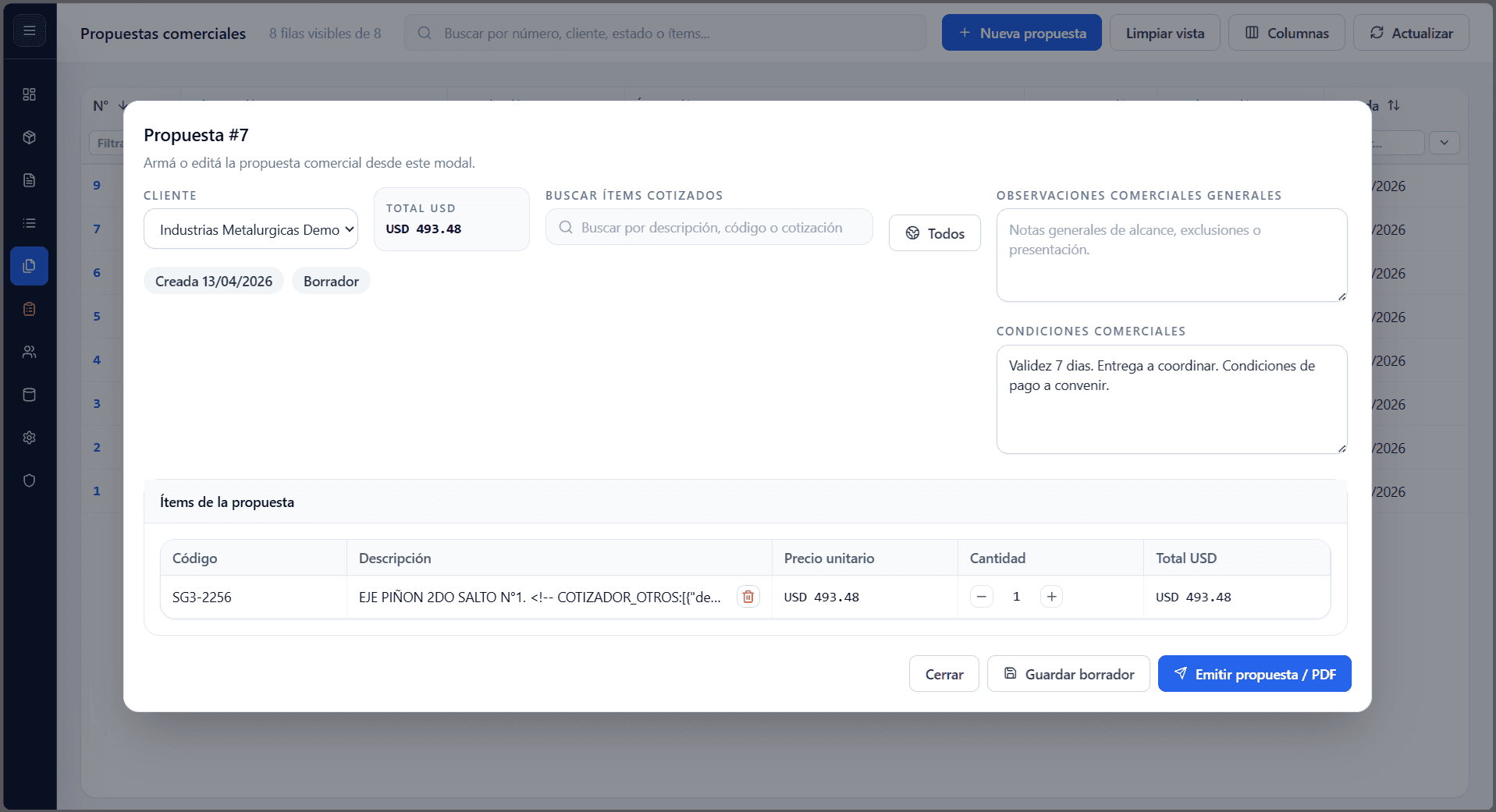This screenshot has height=812, width=1496.
Task: Click the quantity value 1
Action: click(x=1016, y=597)
